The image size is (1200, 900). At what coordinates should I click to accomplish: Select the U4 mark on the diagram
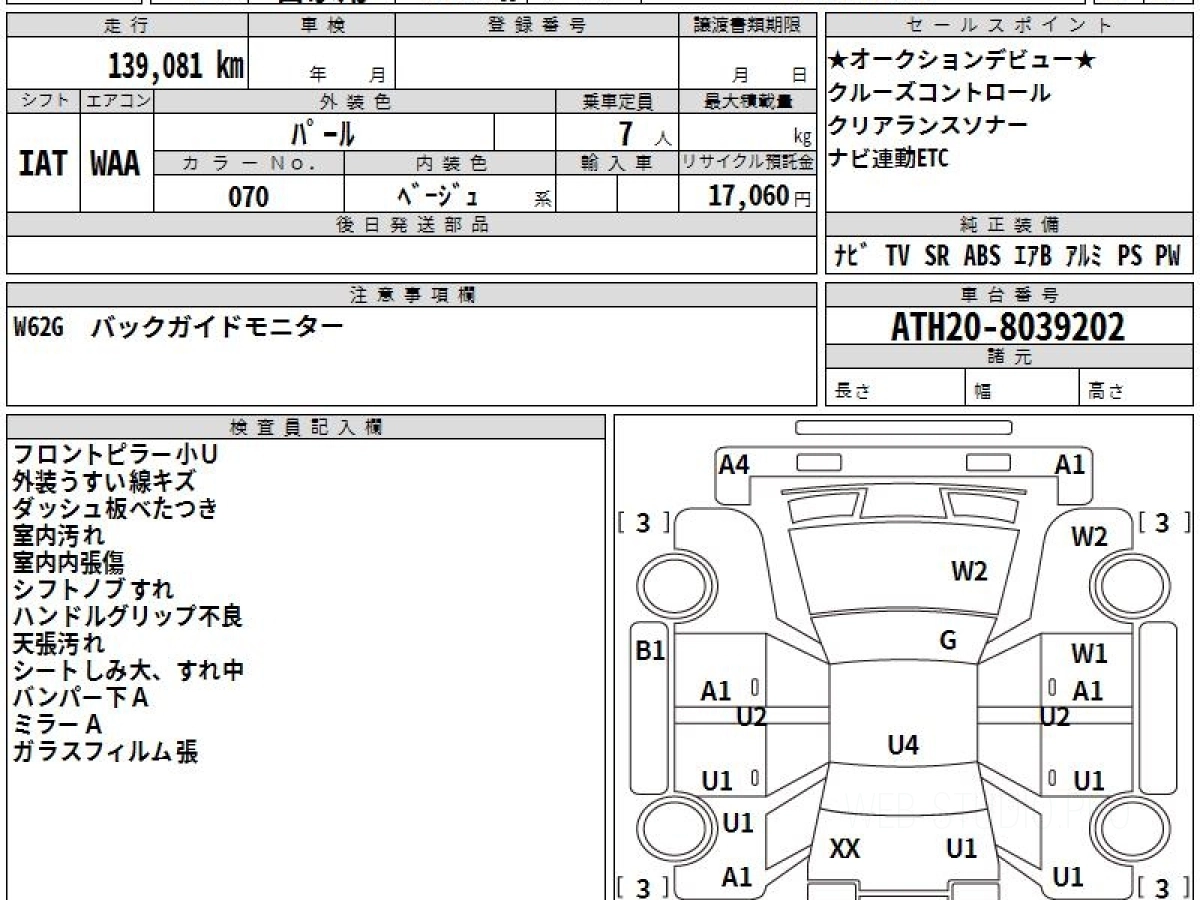pos(903,744)
